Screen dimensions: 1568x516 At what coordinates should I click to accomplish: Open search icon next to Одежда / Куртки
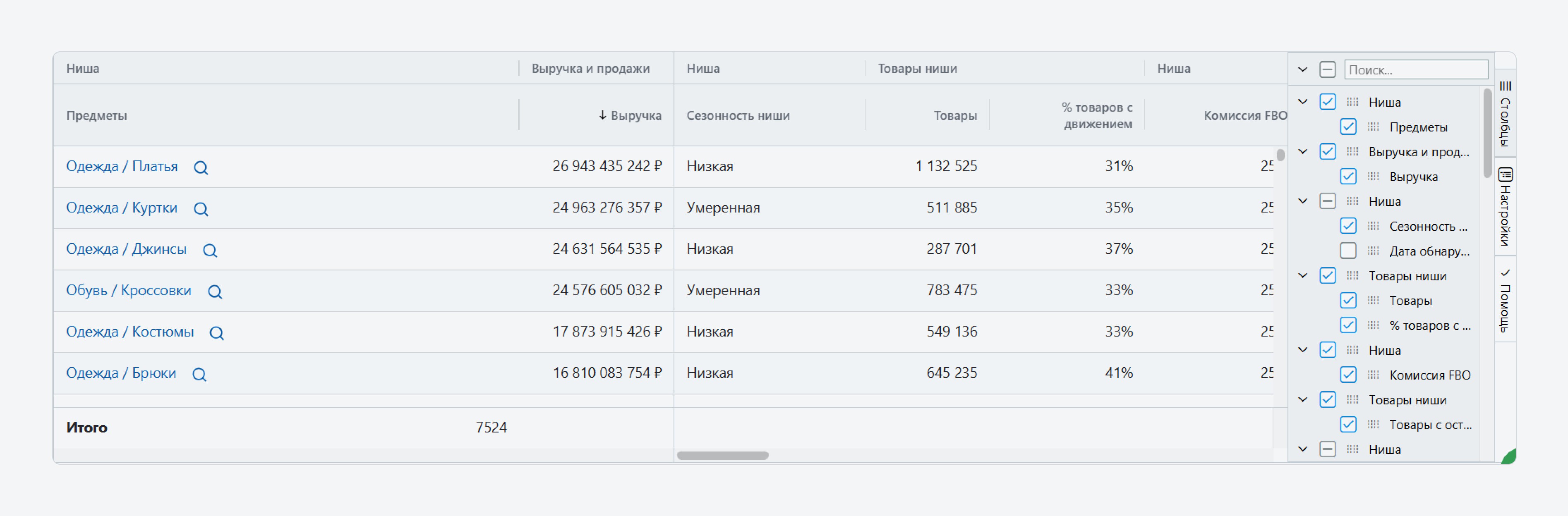[201, 209]
